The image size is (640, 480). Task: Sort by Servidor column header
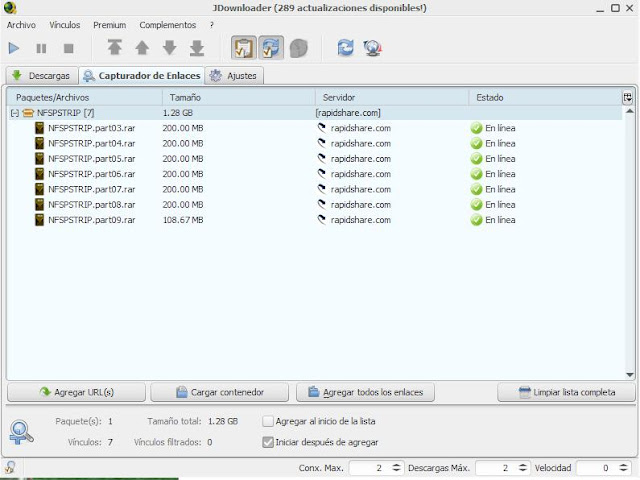(x=392, y=98)
